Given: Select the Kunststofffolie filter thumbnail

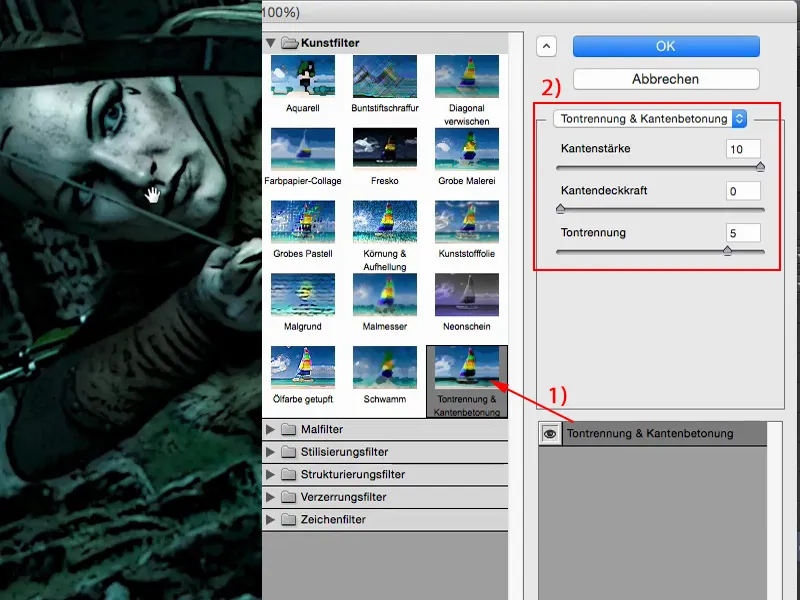Looking at the screenshot, I should (x=466, y=222).
